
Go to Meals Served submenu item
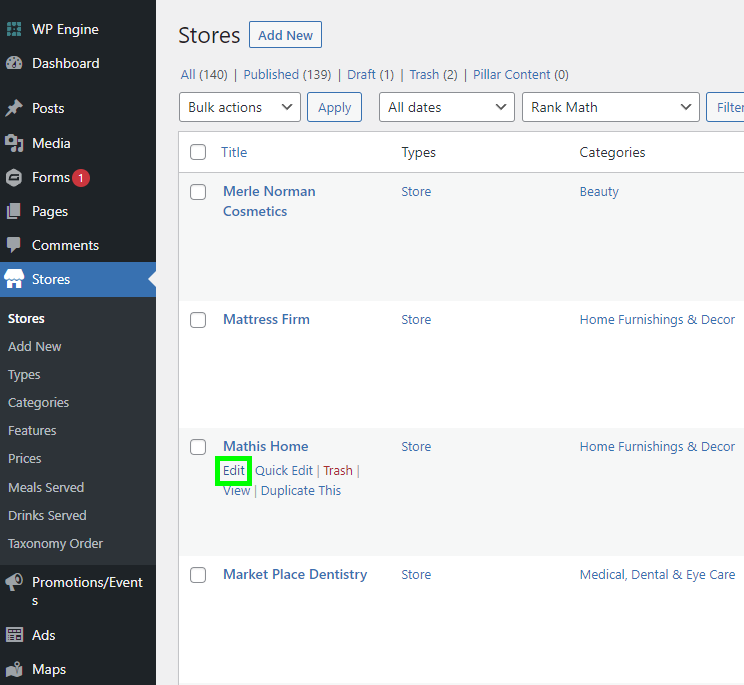tap(46, 487)
